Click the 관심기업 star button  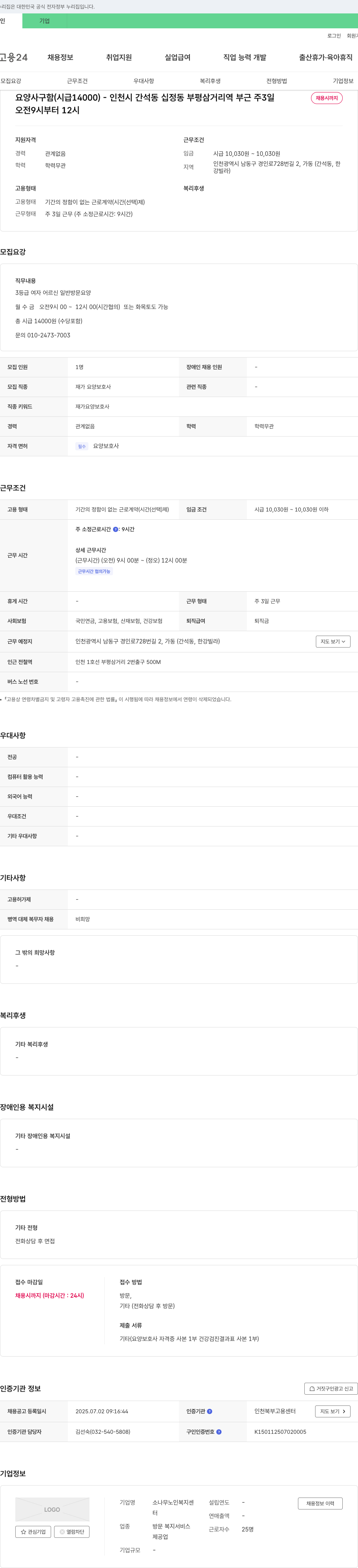(x=33, y=1531)
